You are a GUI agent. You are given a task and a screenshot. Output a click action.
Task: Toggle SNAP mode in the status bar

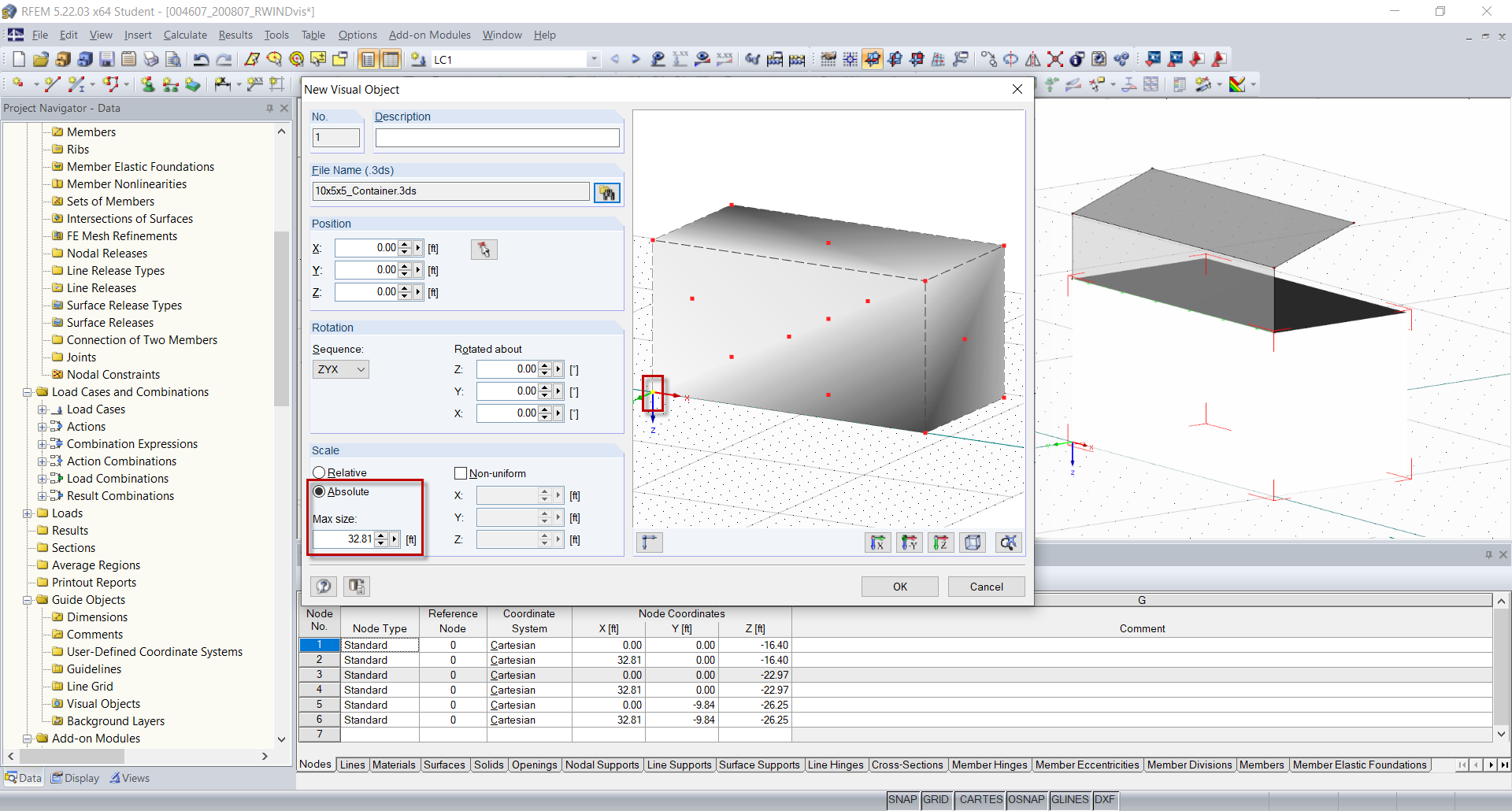pos(902,799)
